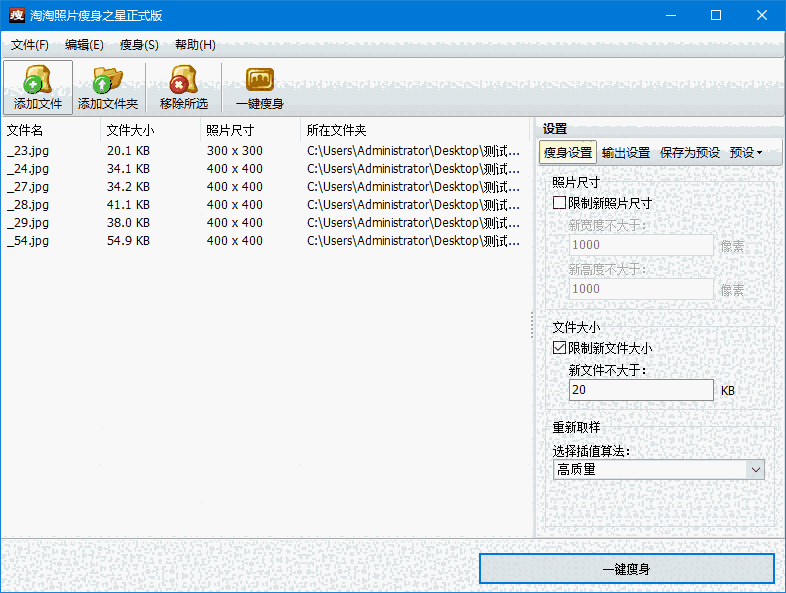Click the large 一键瘦身 button at bottom
786x593 pixels.
[627, 569]
